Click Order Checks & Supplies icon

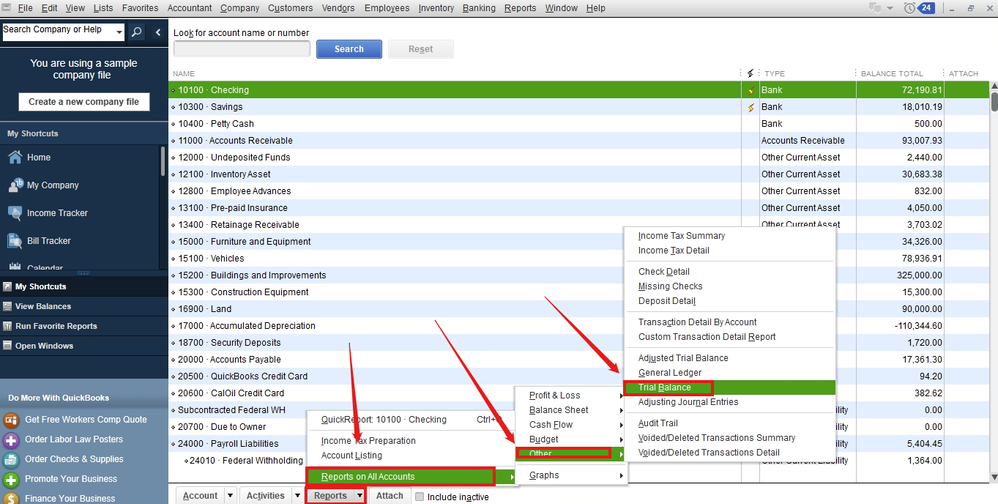pyautogui.click(x=11, y=459)
